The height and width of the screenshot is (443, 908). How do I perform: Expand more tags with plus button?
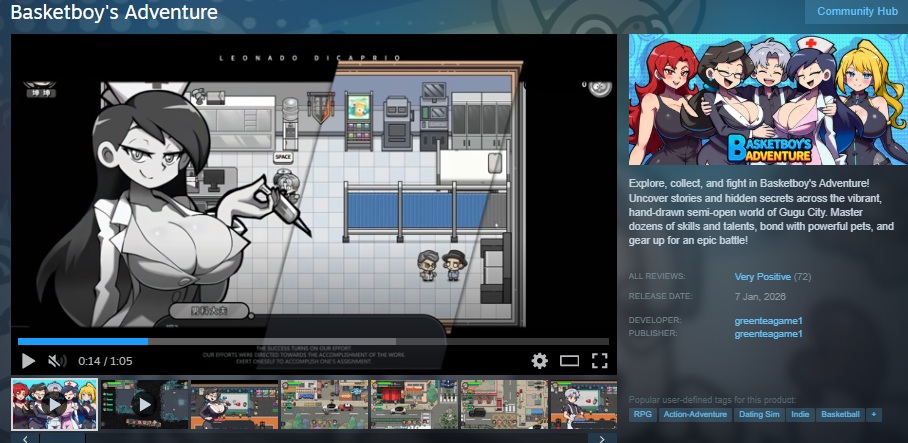point(874,415)
